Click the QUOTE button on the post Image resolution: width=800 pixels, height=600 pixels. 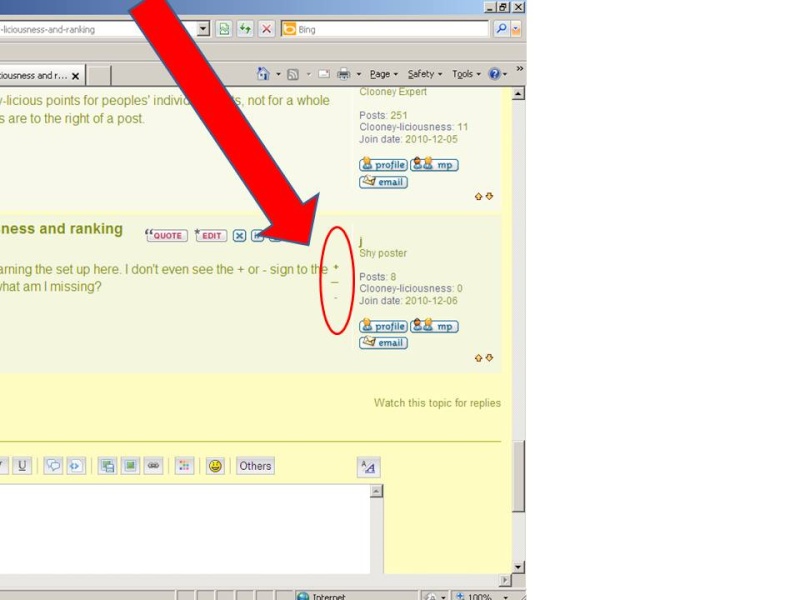(167, 236)
